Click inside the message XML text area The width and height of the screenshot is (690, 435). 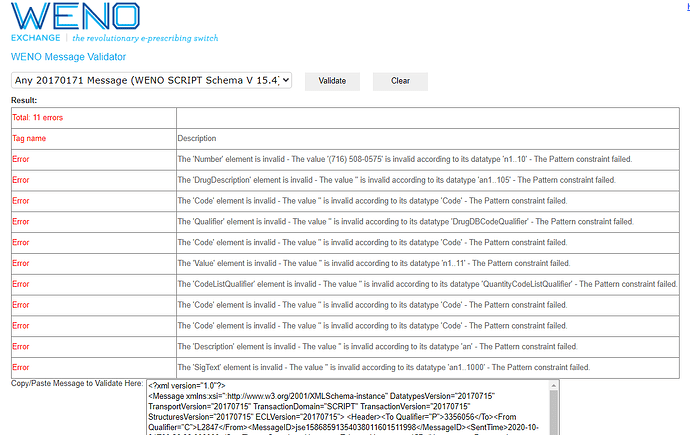348,408
